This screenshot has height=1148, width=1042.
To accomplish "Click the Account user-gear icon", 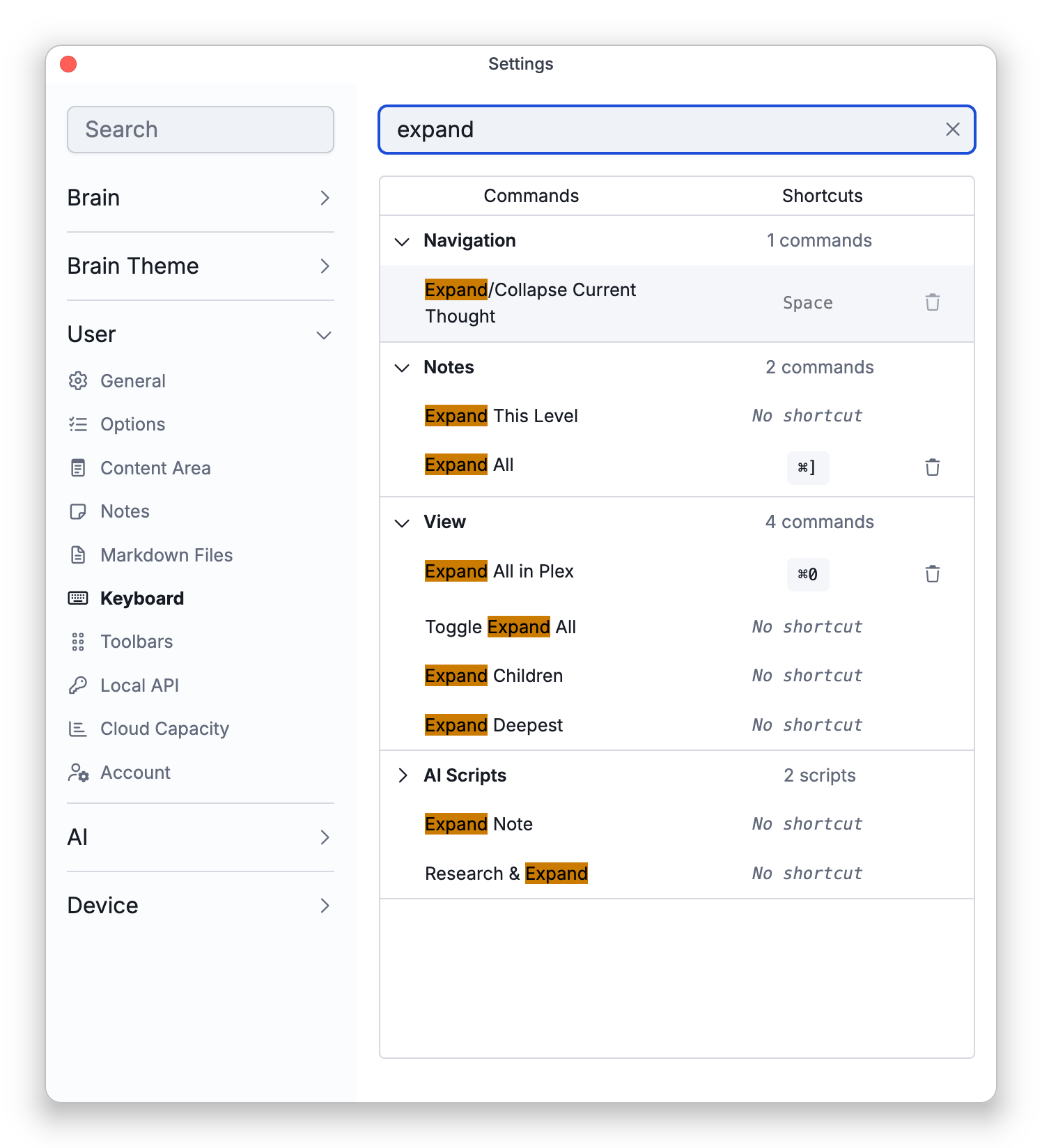I will 78,773.
